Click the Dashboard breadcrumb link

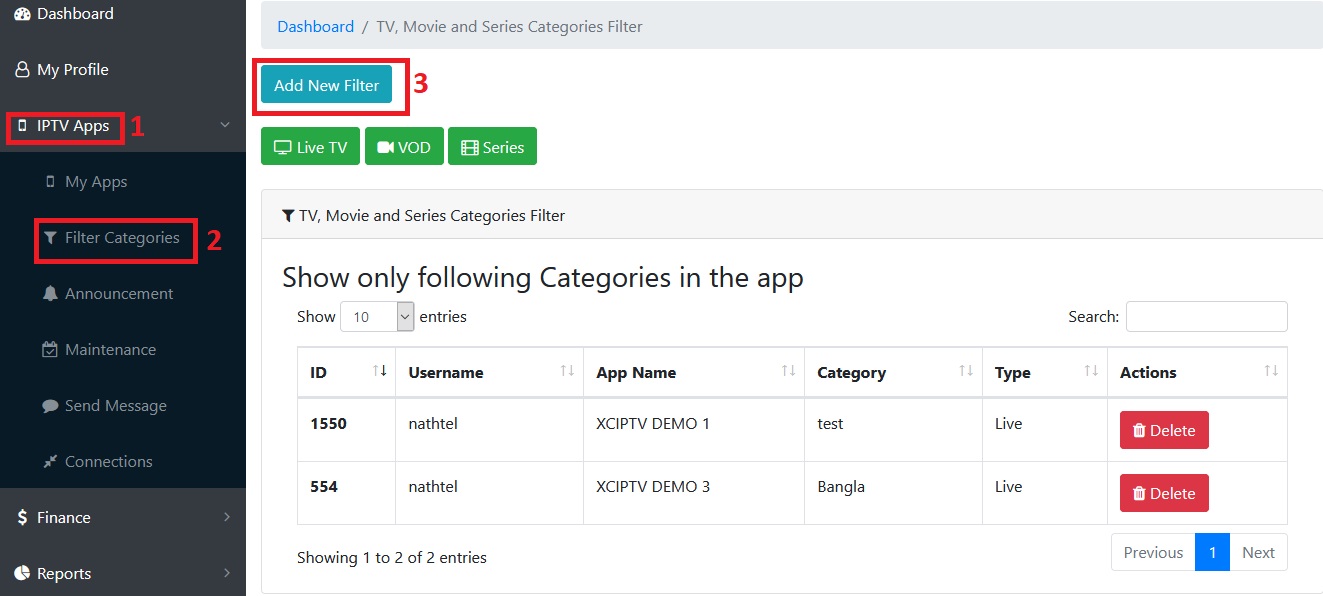(315, 27)
